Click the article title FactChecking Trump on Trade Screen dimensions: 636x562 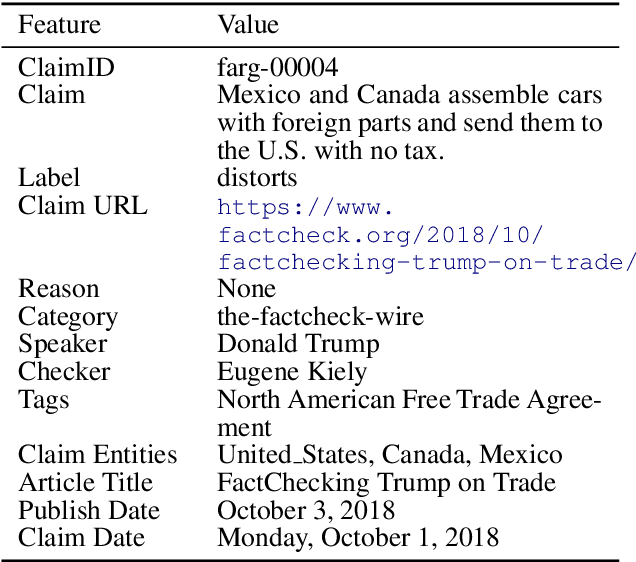[387, 482]
